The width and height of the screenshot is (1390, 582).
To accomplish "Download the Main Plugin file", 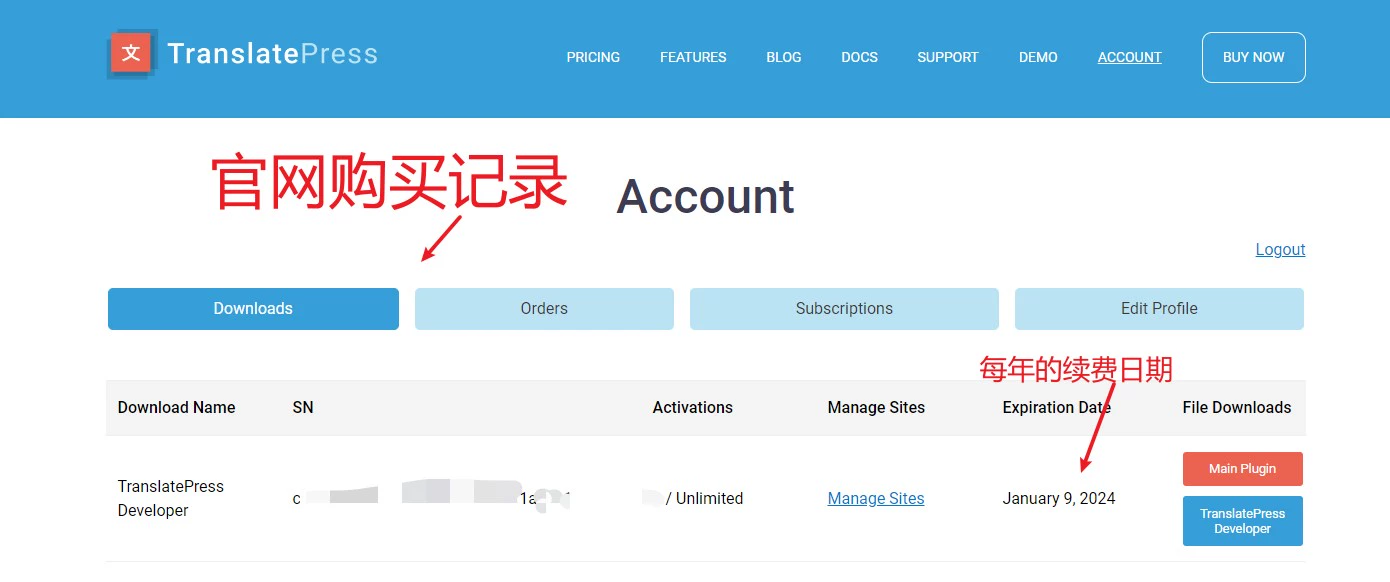I will [1243, 469].
